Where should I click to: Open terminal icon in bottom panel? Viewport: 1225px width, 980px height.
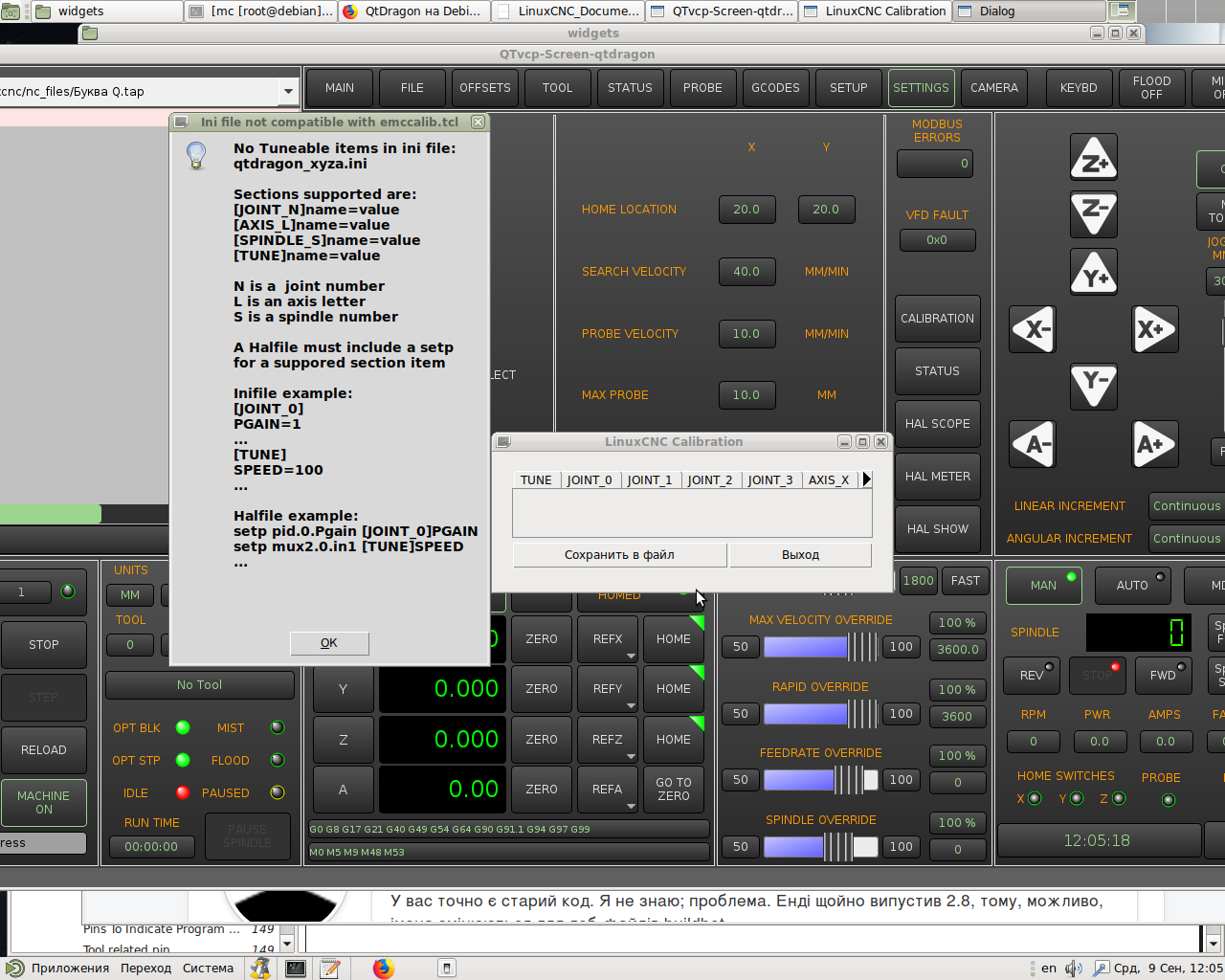tap(296, 968)
